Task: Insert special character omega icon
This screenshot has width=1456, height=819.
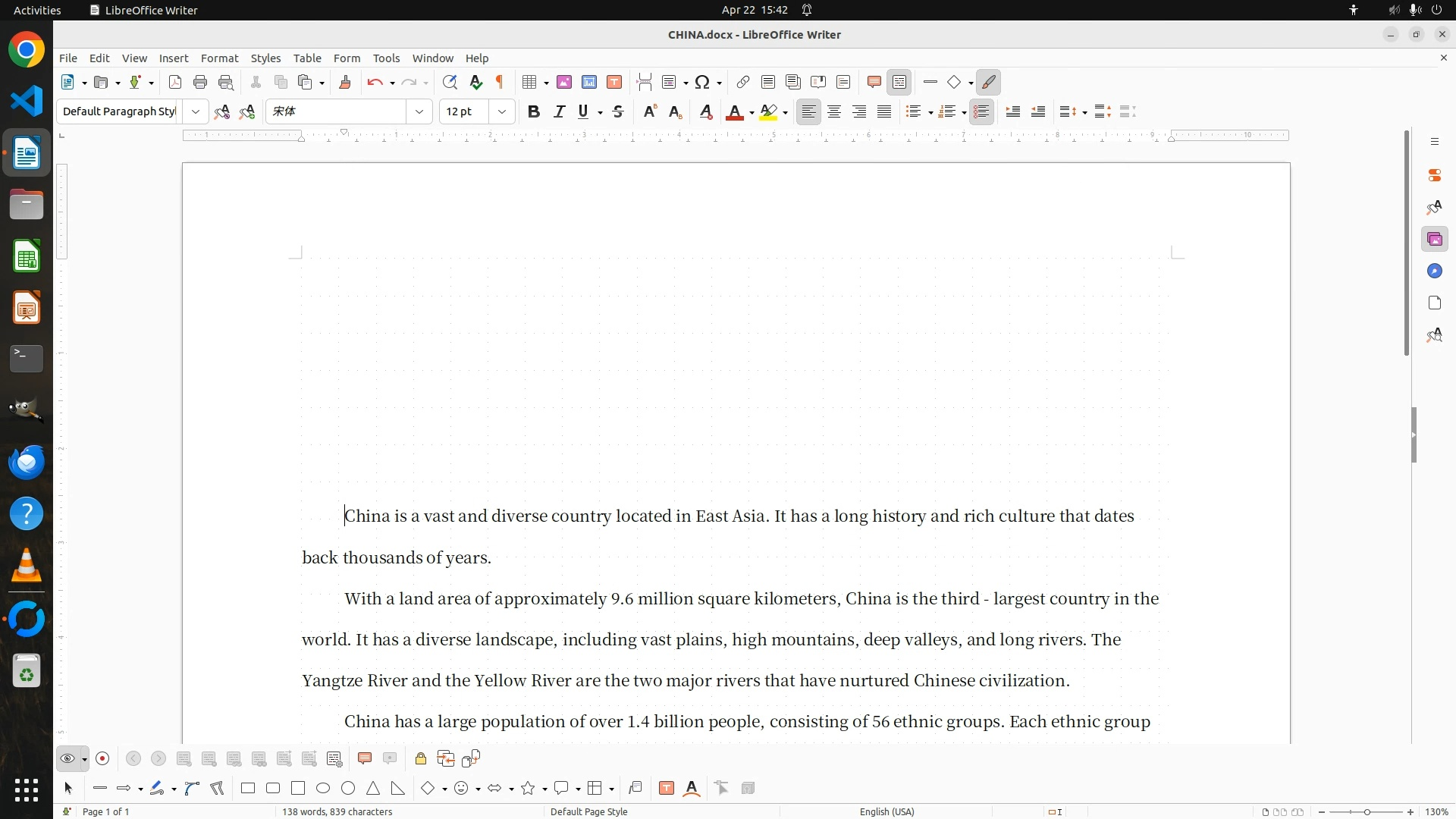Action: 702,83
